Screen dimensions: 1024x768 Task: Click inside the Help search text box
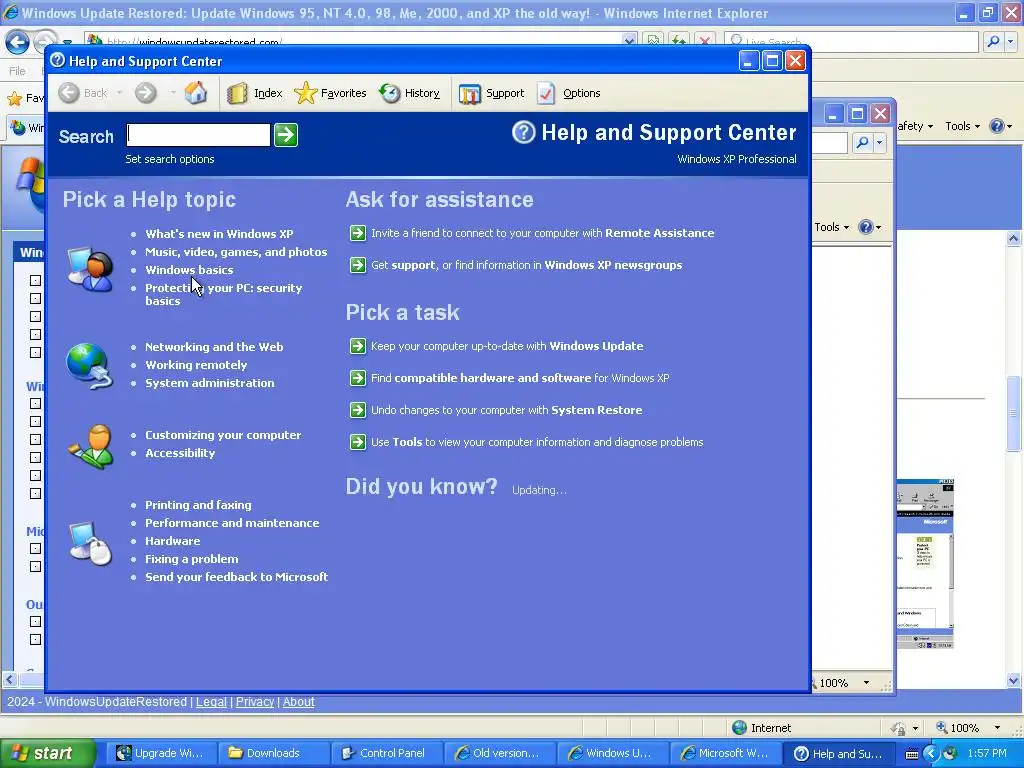[x=199, y=135]
